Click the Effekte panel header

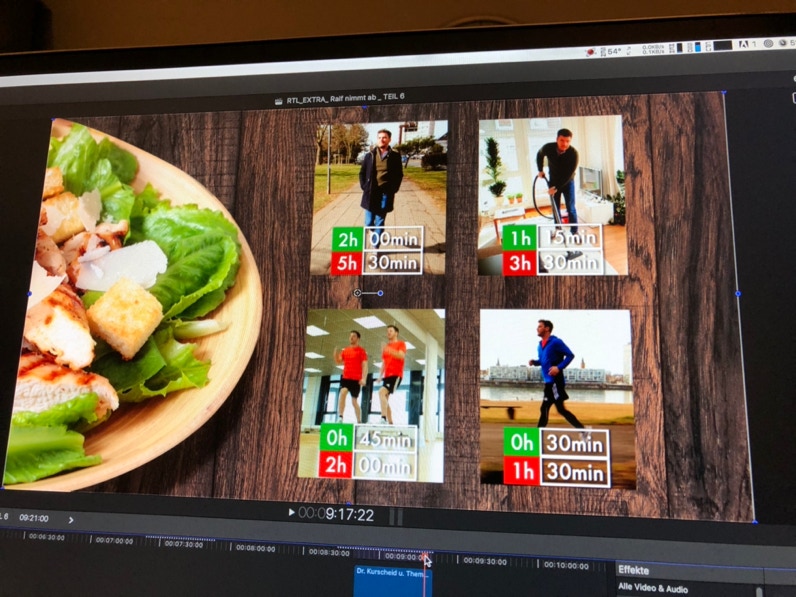(x=634, y=570)
